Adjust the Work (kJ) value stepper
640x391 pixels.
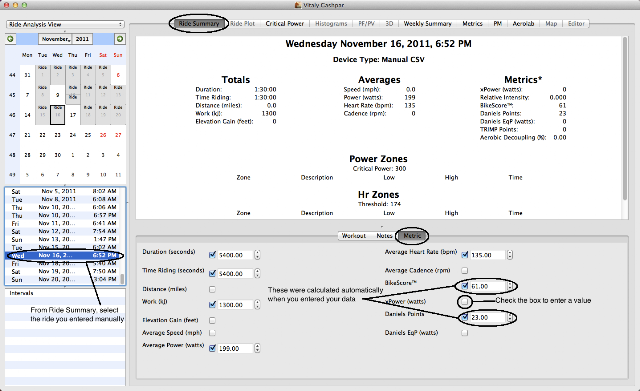point(257,304)
